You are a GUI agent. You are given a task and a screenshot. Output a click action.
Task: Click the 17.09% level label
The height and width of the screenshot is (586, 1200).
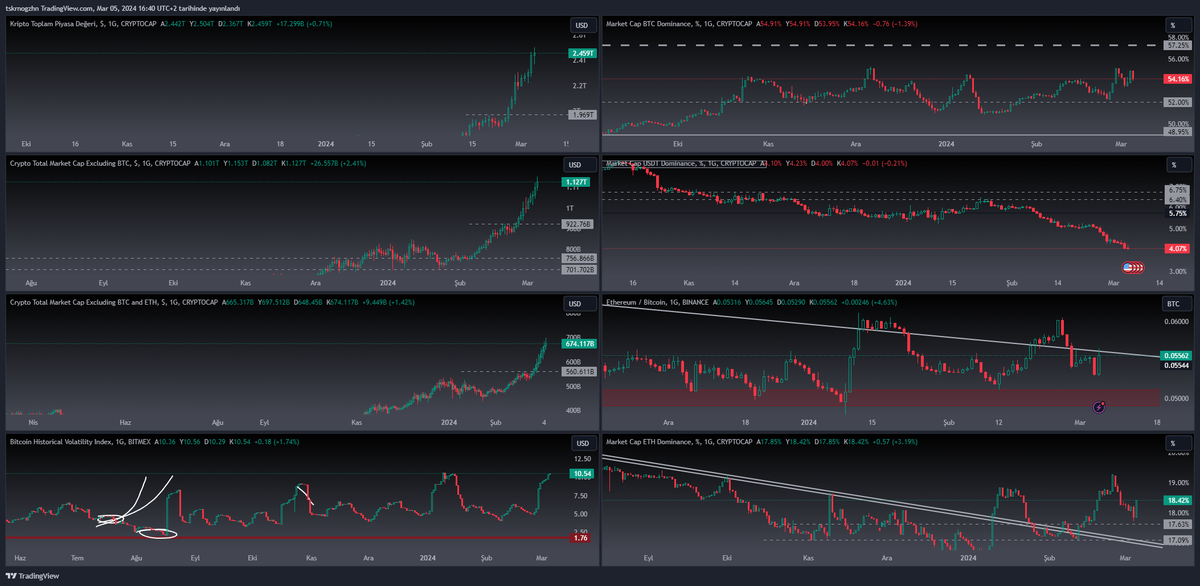[1176, 540]
